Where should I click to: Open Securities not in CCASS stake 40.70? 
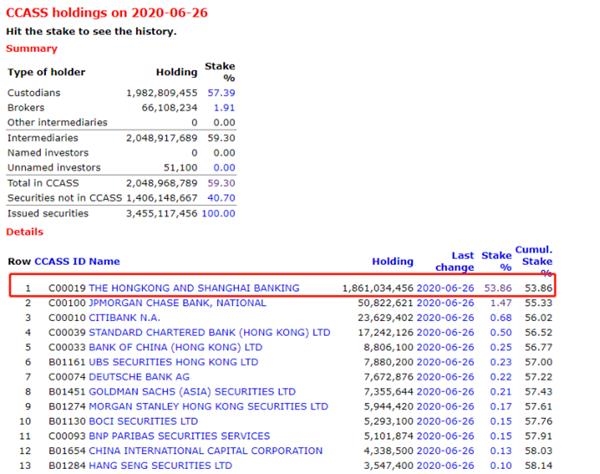pyautogui.click(x=221, y=198)
